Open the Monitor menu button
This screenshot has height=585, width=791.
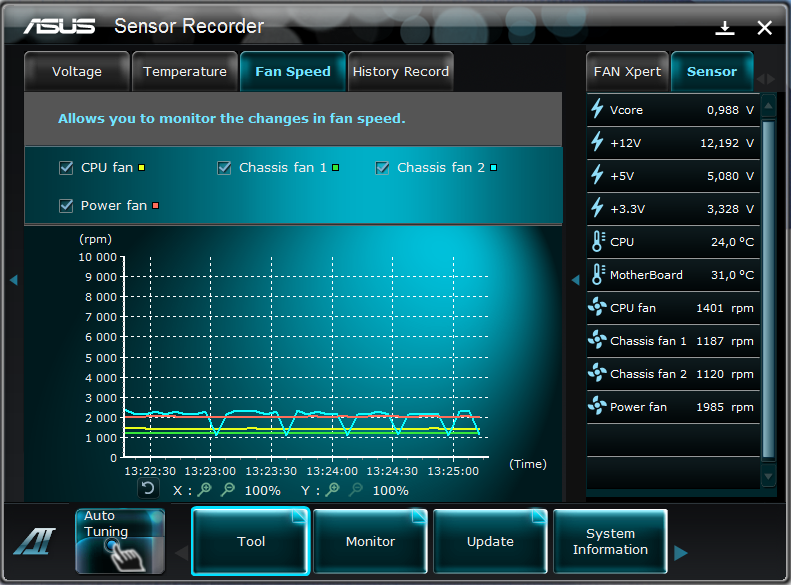tap(370, 541)
